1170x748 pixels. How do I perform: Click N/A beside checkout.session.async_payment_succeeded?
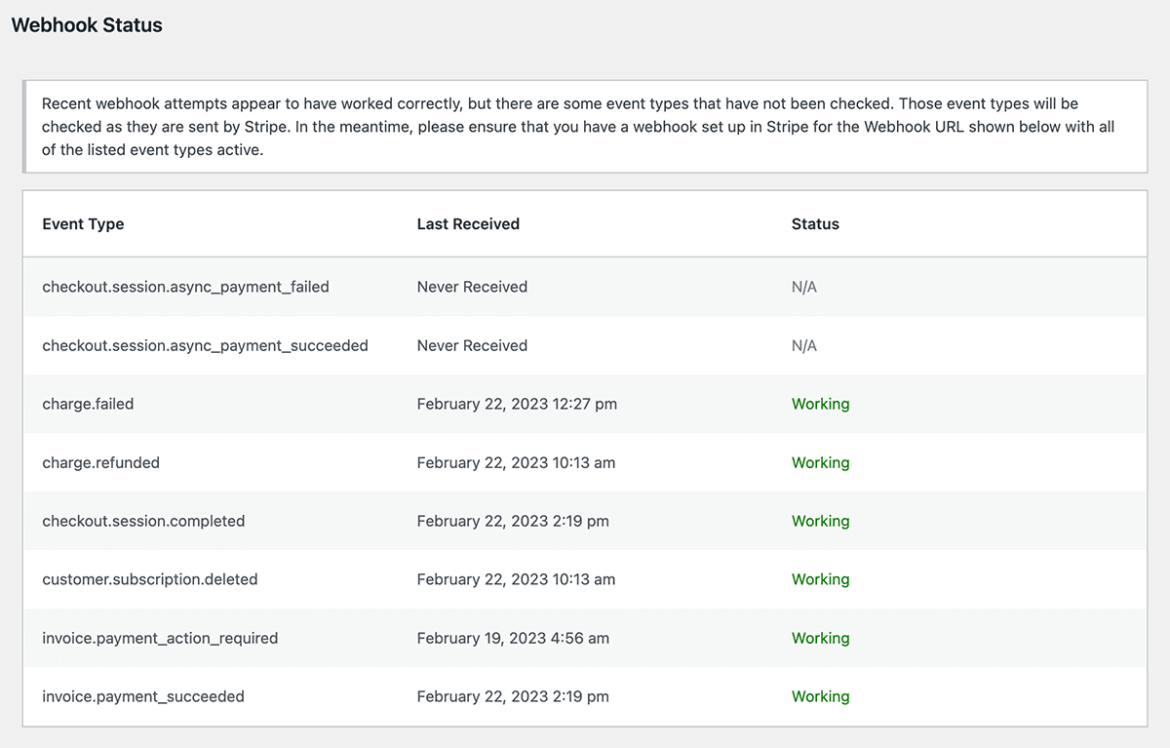pyautogui.click(x=804, y=345)
